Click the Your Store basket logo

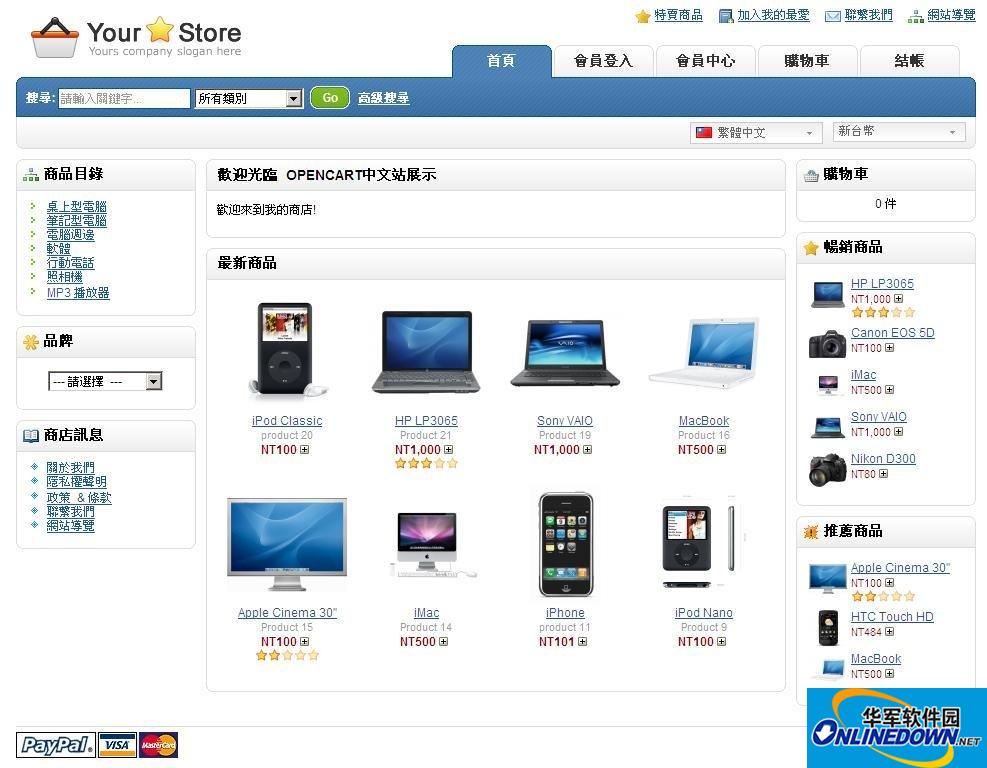point(55,39)
